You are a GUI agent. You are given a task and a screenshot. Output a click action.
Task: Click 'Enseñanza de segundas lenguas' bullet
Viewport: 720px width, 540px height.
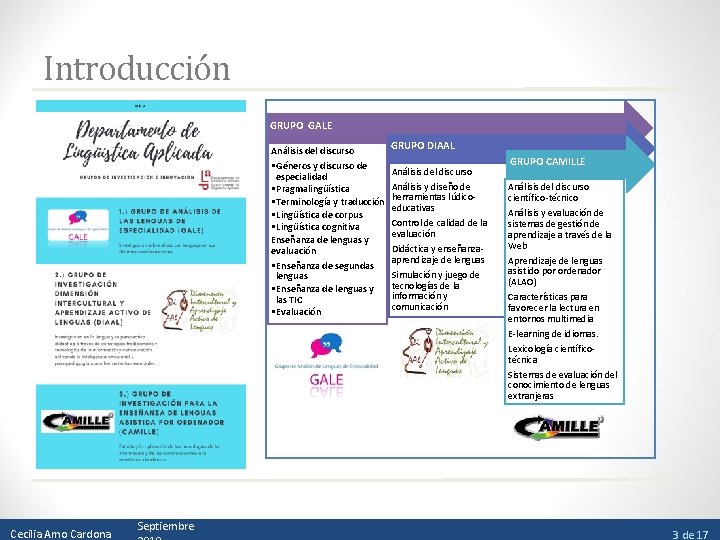click(x=323, y=271)
